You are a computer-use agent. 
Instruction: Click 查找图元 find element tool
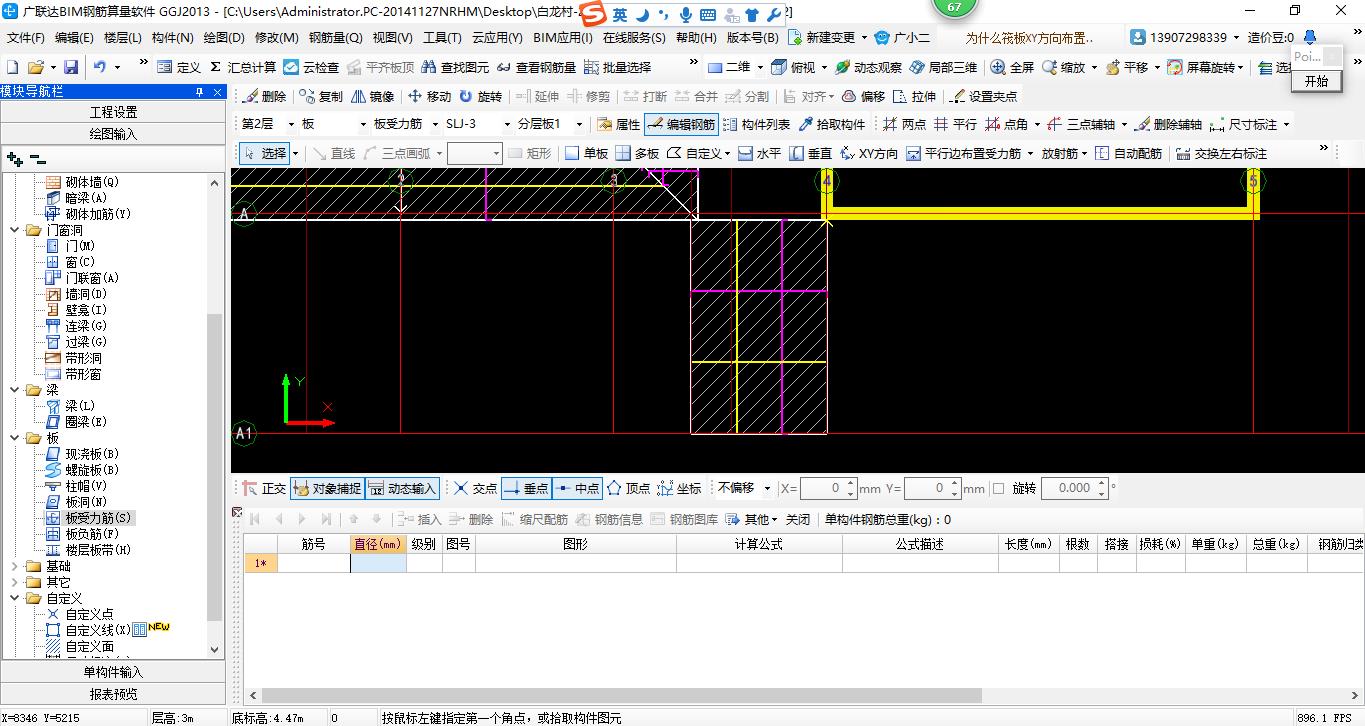tap(455, 67)
